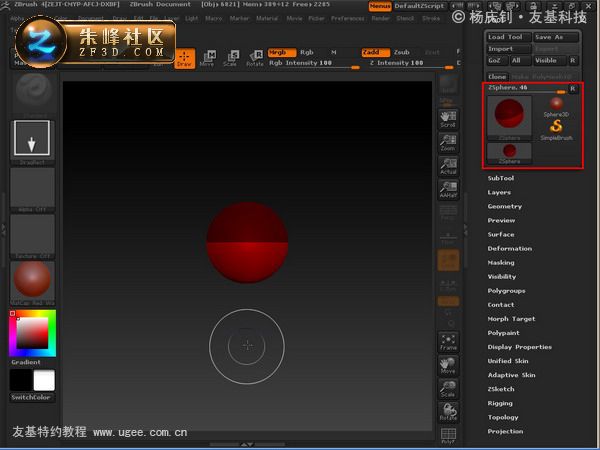The width and height of the screenshot is (600, 450).
Task: Expand the SubTool section
Action: [501, 178]
